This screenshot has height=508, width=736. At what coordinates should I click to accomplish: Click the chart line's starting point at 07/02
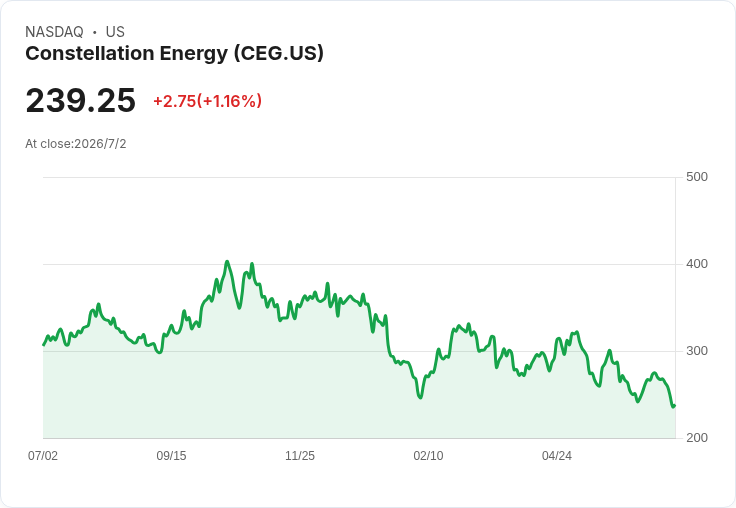click(x=44, y=345)
